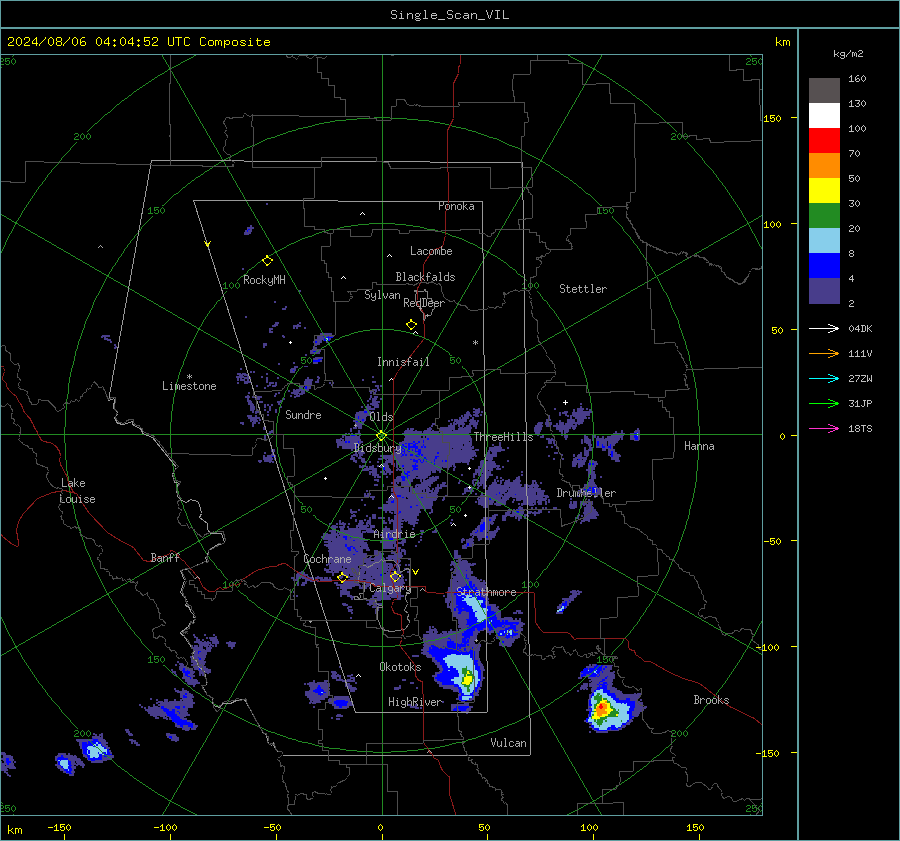900x841 pixels.
Task: Click the red 100 kg/m2 legend swatch
Action: click(824, 141)
